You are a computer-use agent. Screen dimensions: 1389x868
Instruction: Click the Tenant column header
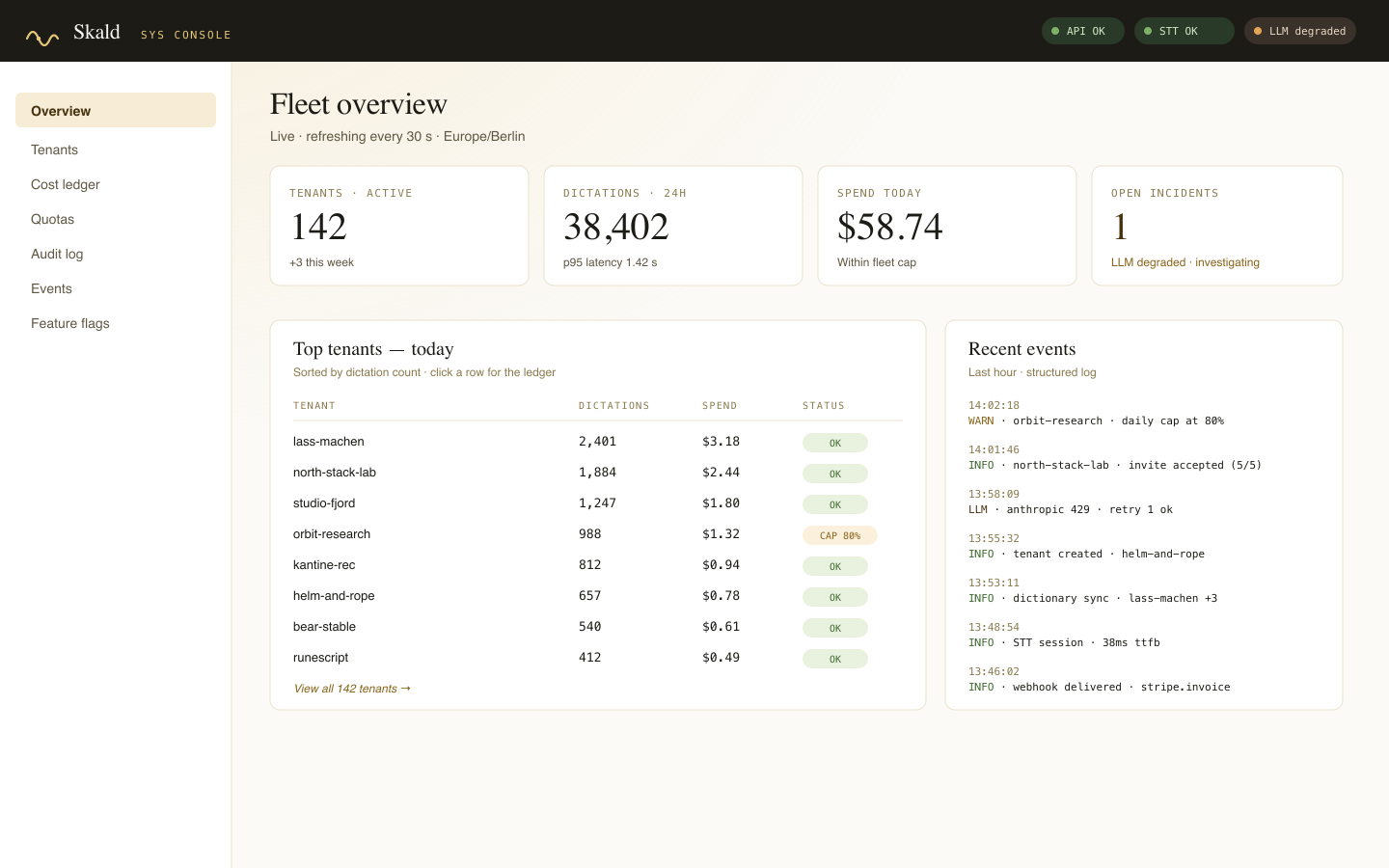(x=314, y=406)
